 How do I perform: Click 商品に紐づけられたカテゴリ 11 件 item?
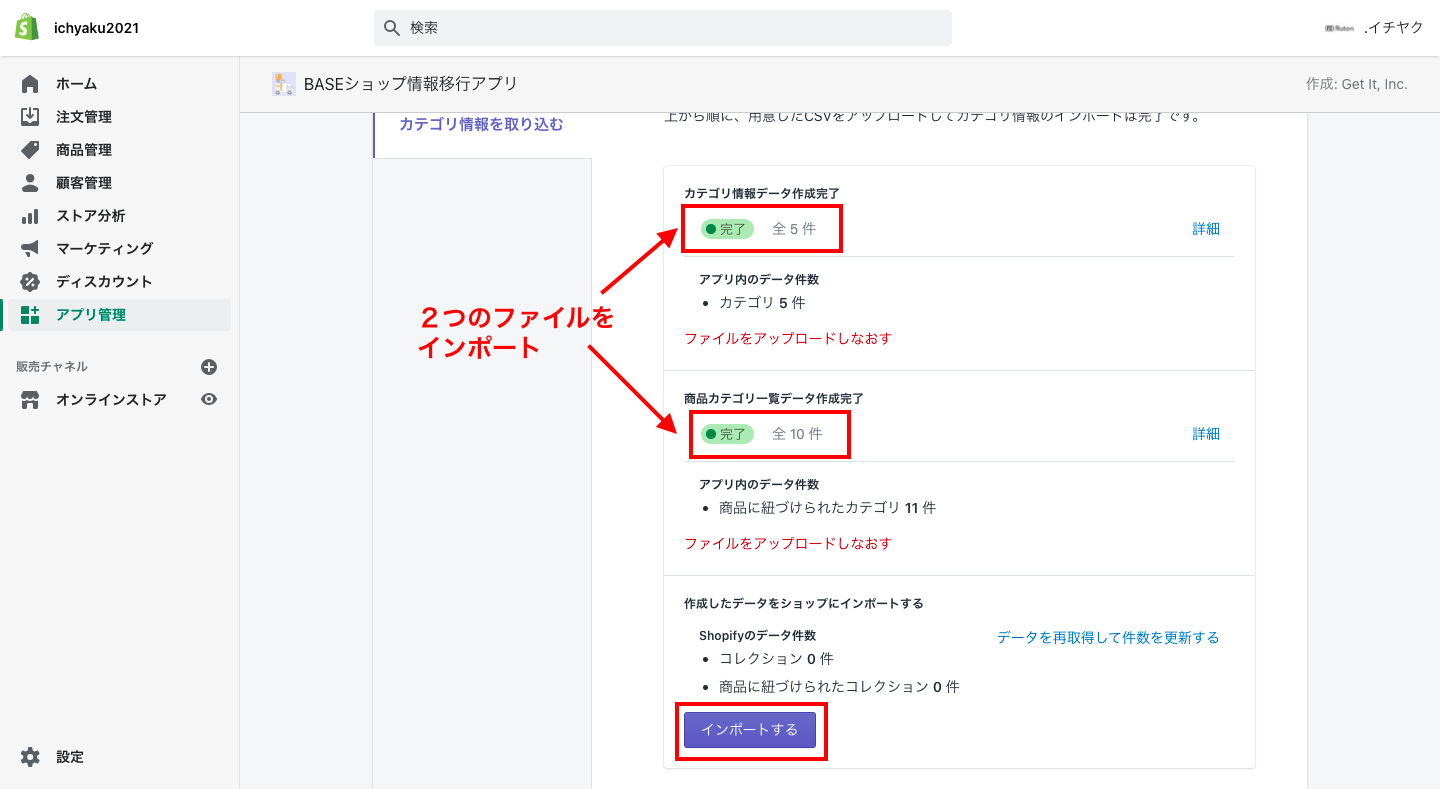[x=828, y=507]
